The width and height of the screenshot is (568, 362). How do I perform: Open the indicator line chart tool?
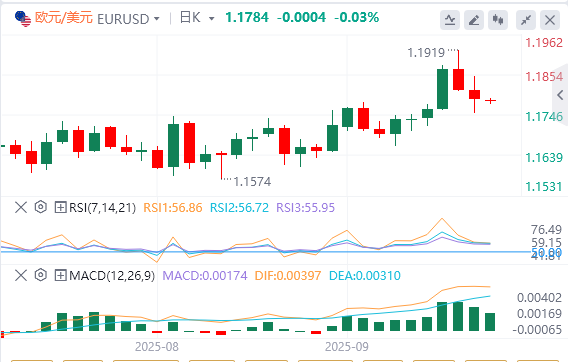coord(450,20)
